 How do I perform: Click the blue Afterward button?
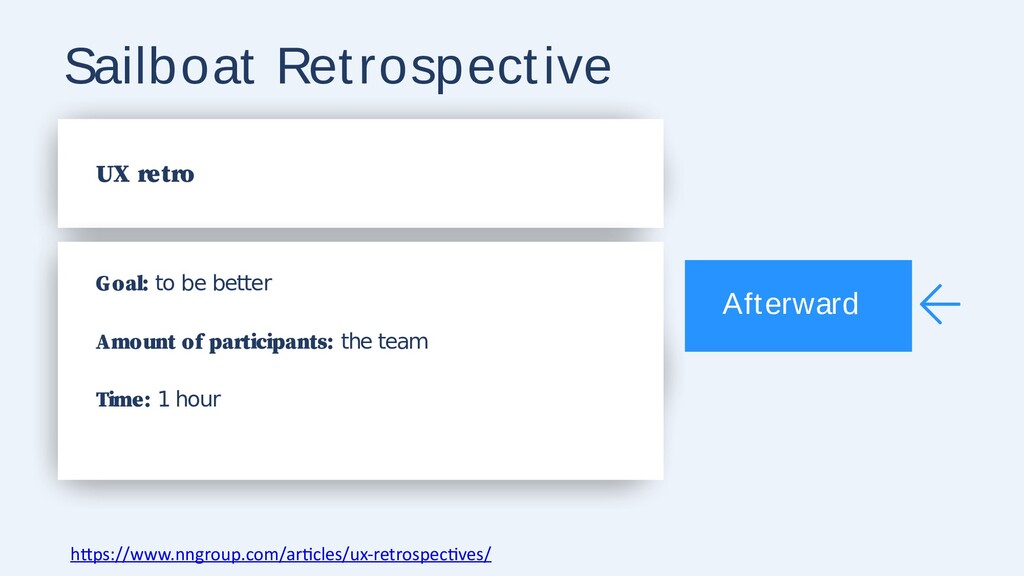798,306
